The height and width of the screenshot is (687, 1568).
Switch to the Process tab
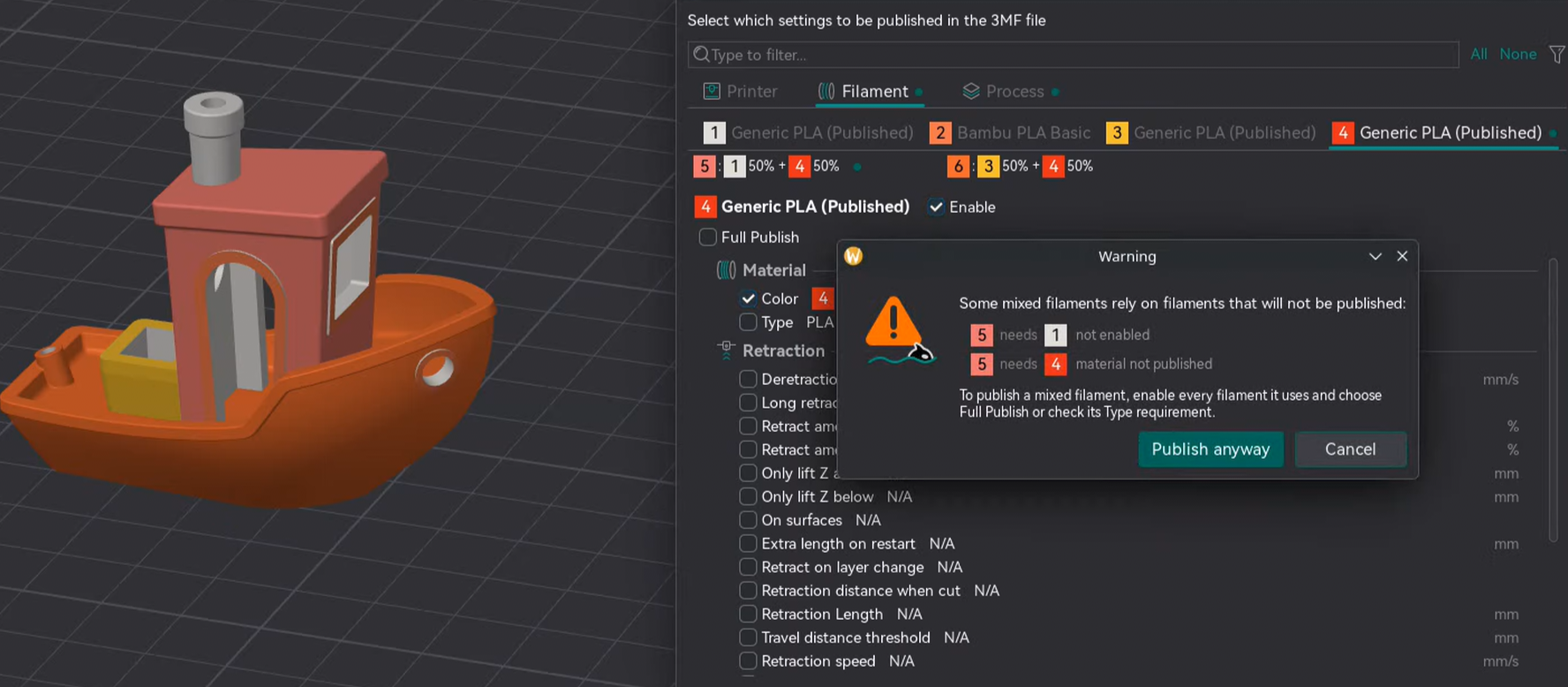pyautogui.click(x=1010, y=91)
